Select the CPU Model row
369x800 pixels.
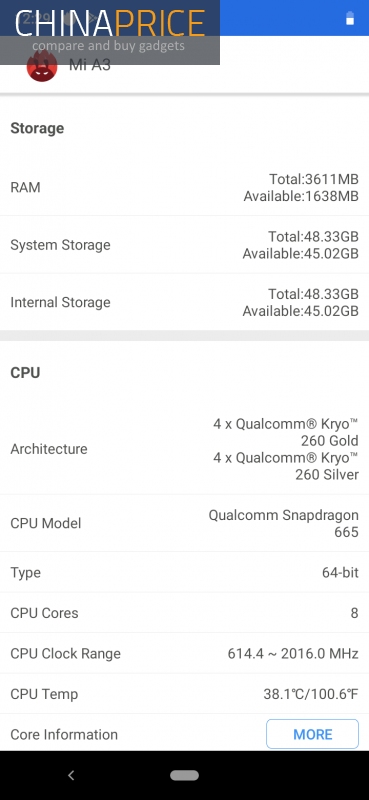(x=184, y=523)
